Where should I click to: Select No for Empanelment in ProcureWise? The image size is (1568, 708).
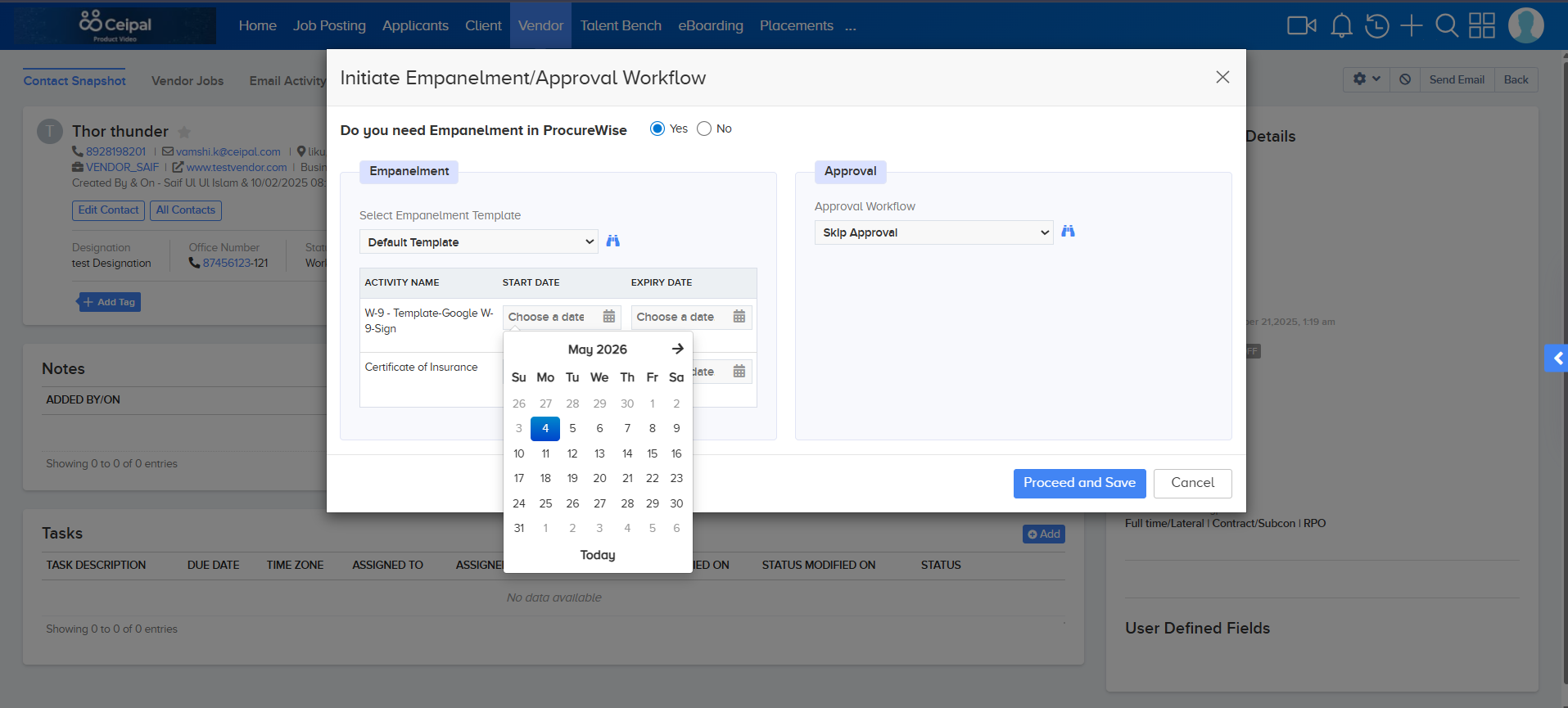pyautogui.click(x=704, y=129)
